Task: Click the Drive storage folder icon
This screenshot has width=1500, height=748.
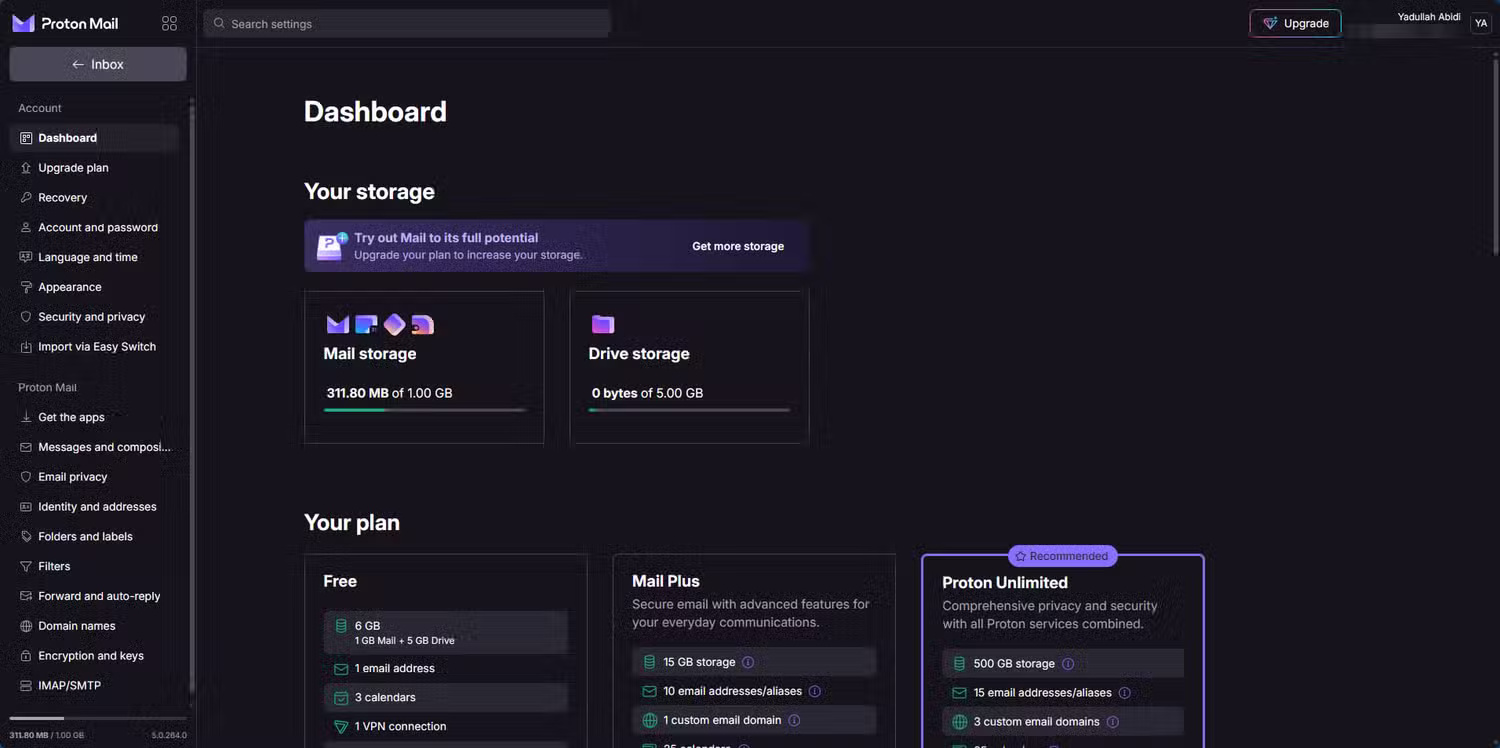Action: pyautogui.click(x=602, y=324)
